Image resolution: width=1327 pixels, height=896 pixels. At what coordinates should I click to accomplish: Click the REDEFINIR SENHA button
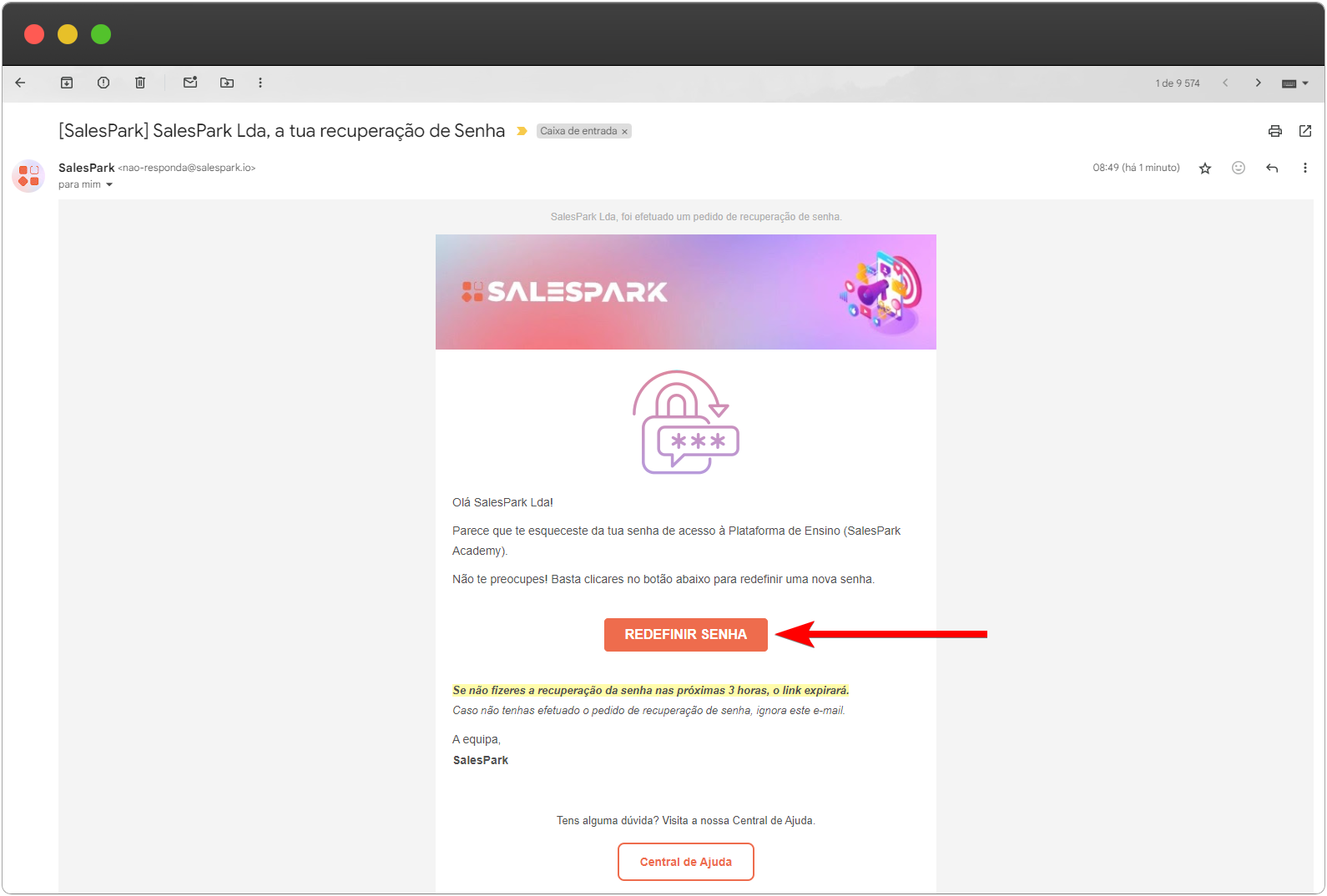pyautogui.click(x=686, y=635)
